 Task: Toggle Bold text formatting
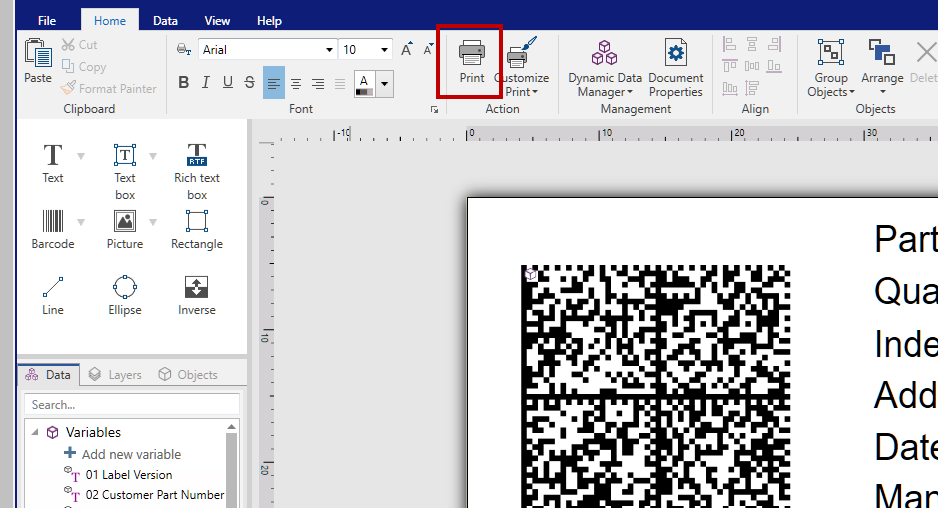[x=183, y=83]
